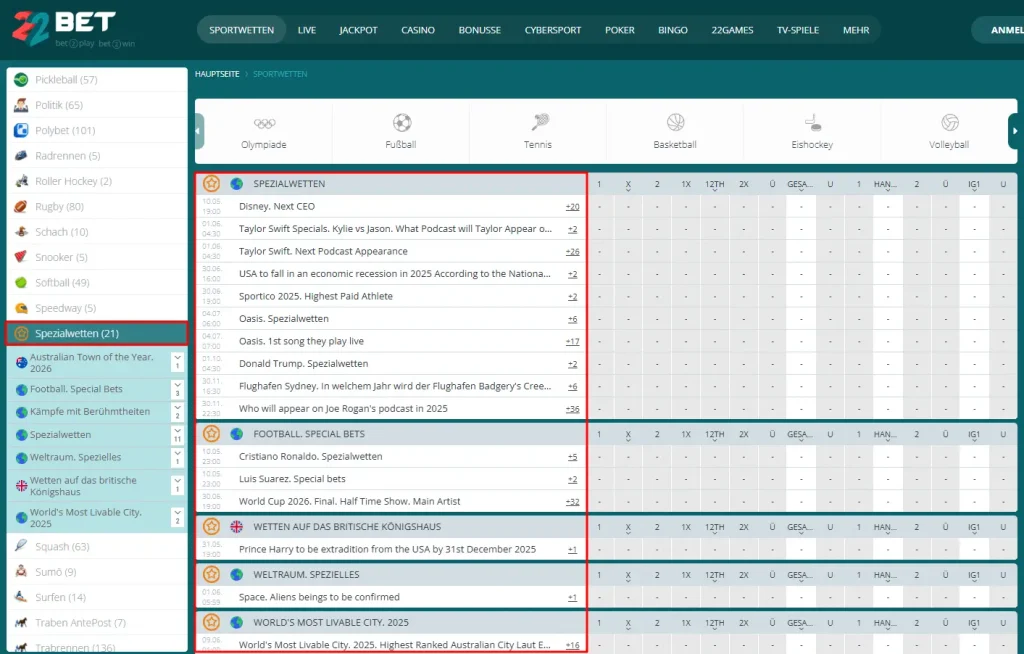
Task: Click the Schach chess sidebar icon
Action: point(21,232)
